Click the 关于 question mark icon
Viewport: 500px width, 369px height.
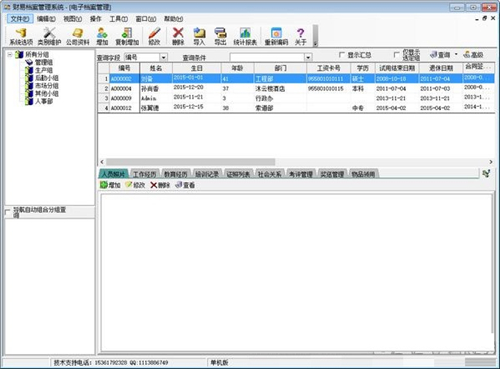(300, 36)
